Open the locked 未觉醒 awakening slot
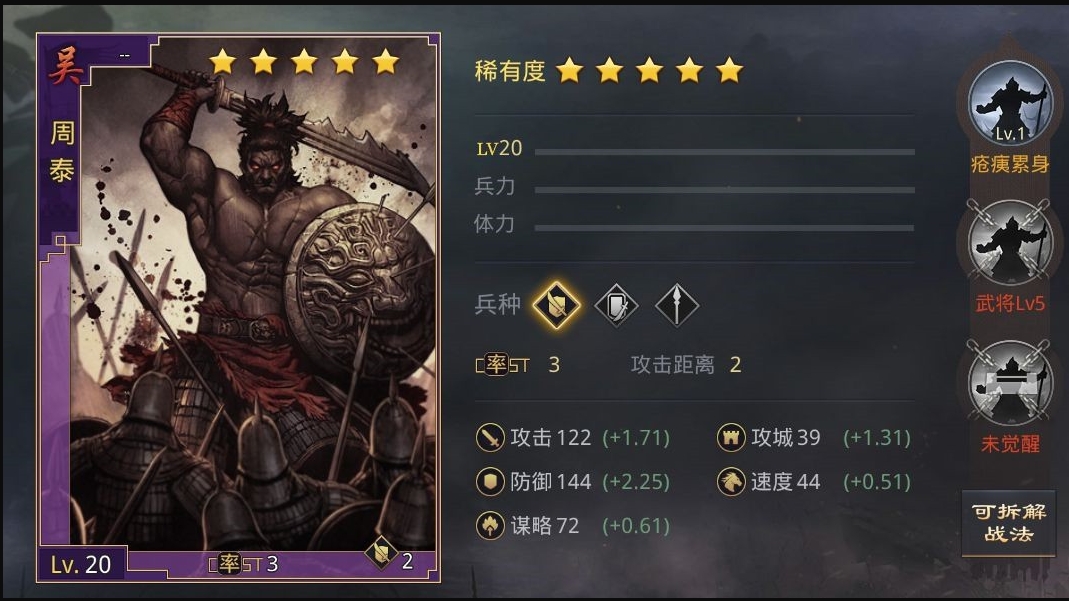The width and height of the screenshot is (1069, 601). coord(1010,384)
